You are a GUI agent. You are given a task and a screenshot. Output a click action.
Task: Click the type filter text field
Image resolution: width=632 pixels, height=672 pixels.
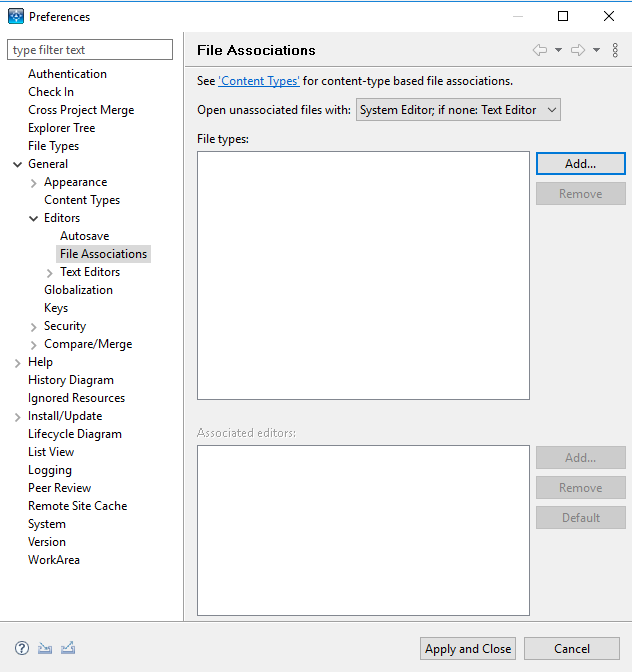click(x=90, y=50)
